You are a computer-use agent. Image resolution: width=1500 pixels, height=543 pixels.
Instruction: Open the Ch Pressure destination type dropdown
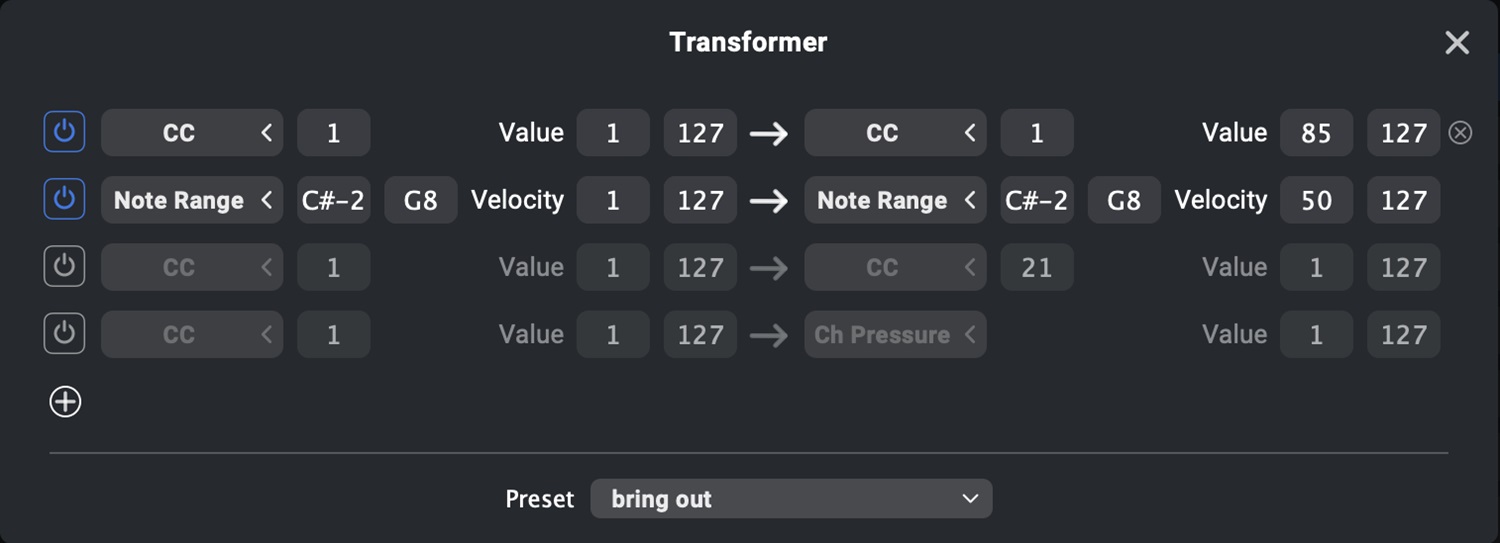[895, 334]
